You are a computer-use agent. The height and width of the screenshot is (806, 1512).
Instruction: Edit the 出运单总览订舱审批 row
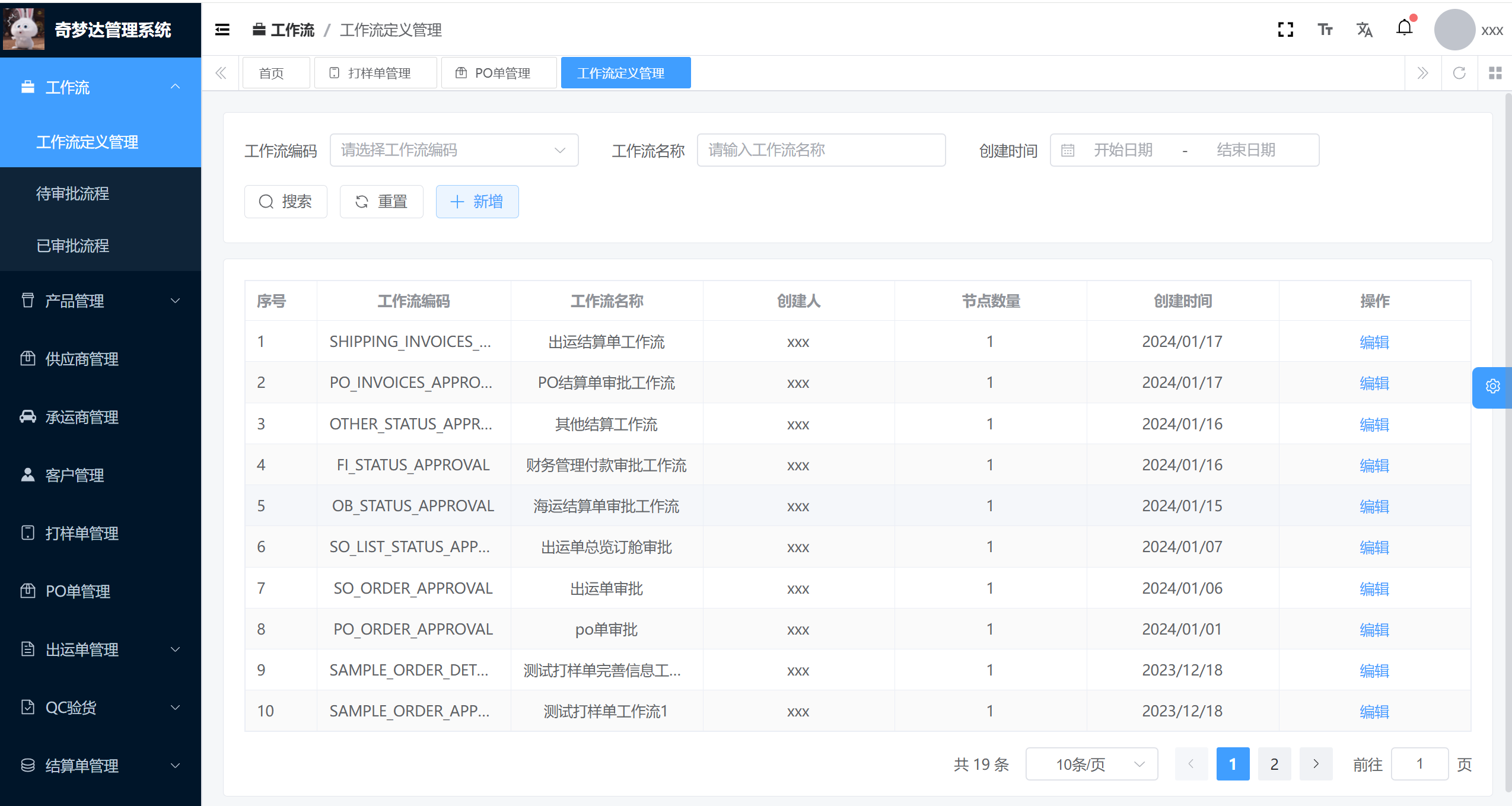(x=1374, y=547)
